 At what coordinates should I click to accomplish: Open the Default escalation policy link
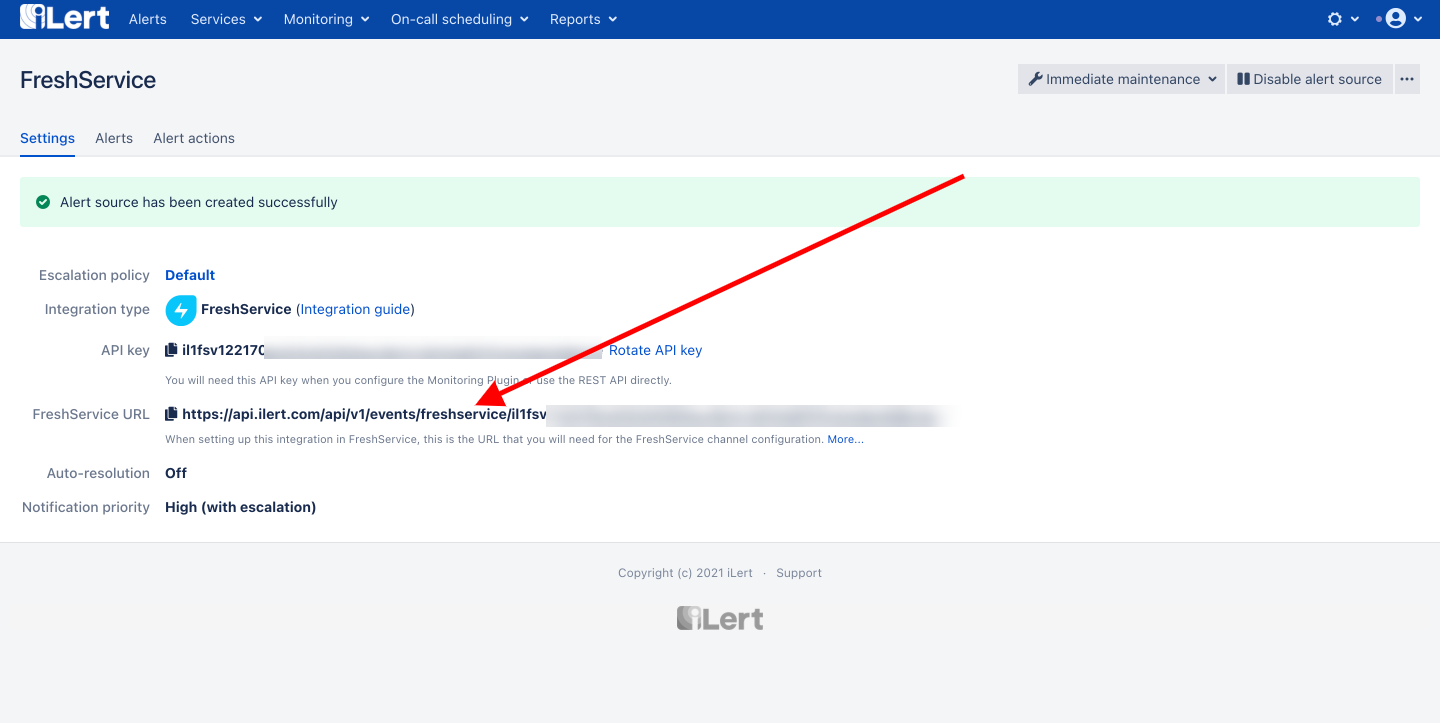coord(190,275)
